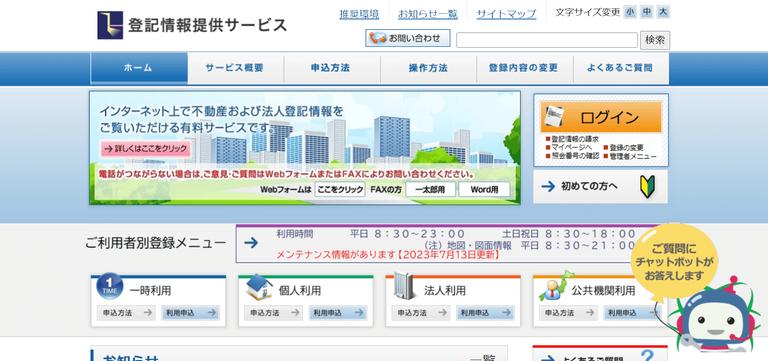Screen dimensions: 768x361
Task: Click the お問い合わせ contact button
Action: (x=408, y=38)
